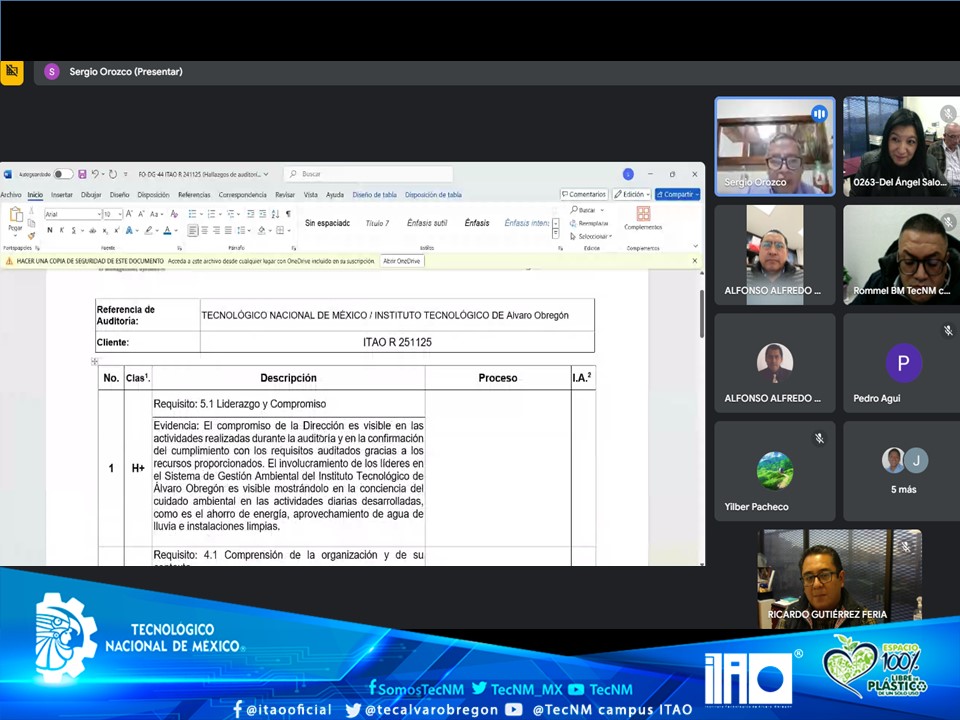Click the text effects A icon

129,230
